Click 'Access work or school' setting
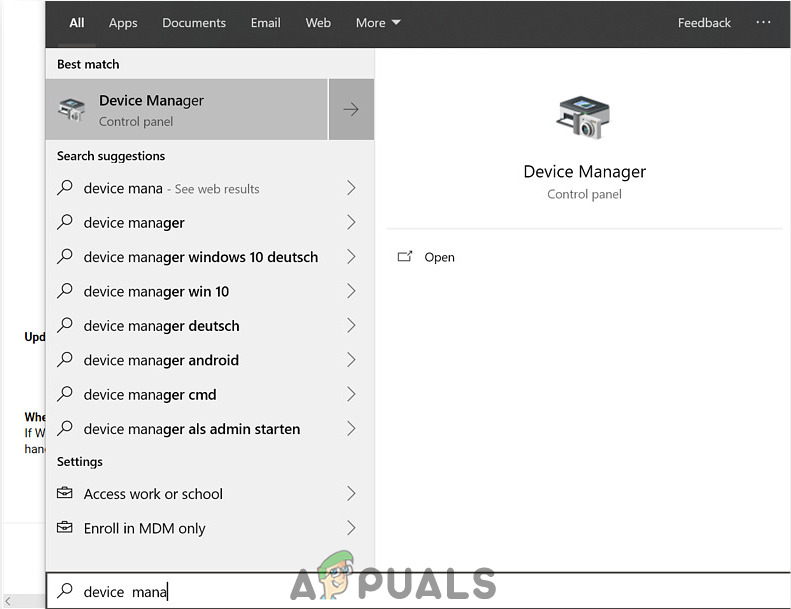Viewport: 791px width, 609px height. (x=210, y=493)
